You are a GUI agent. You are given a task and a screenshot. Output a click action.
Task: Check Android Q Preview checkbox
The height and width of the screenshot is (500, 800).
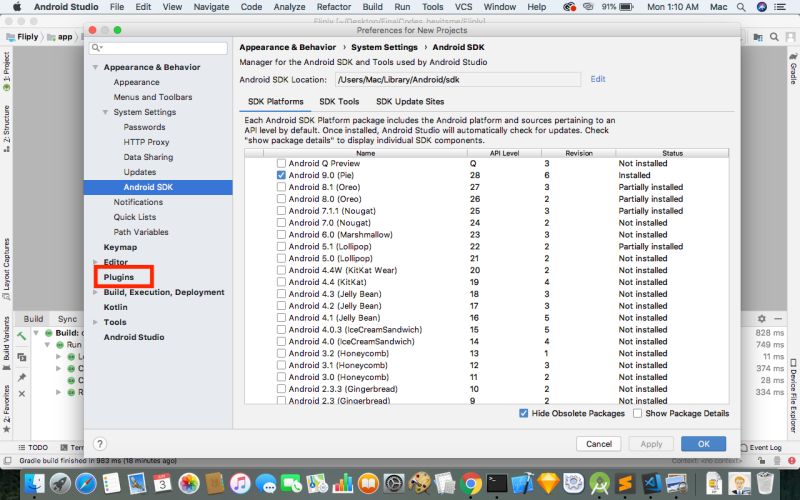281,163
